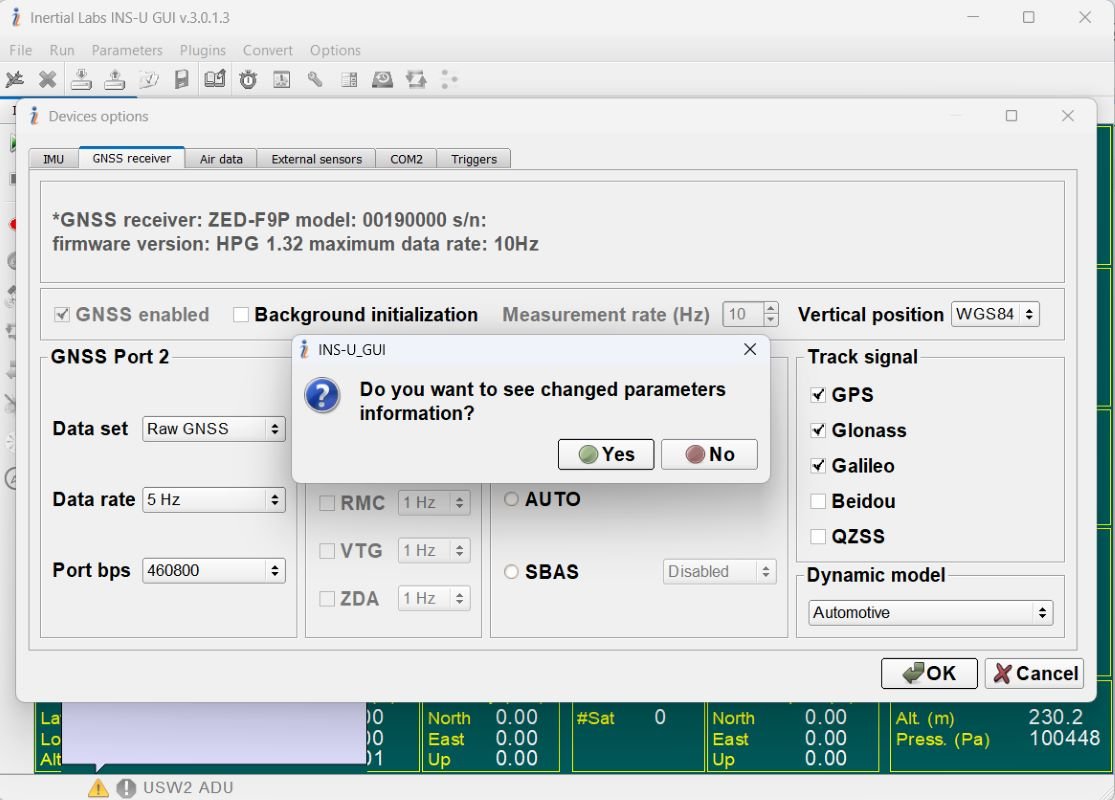The height and width of the screenshot is (800, 1115).
Task: Open the Port bps dropdown
Action: 213,570
